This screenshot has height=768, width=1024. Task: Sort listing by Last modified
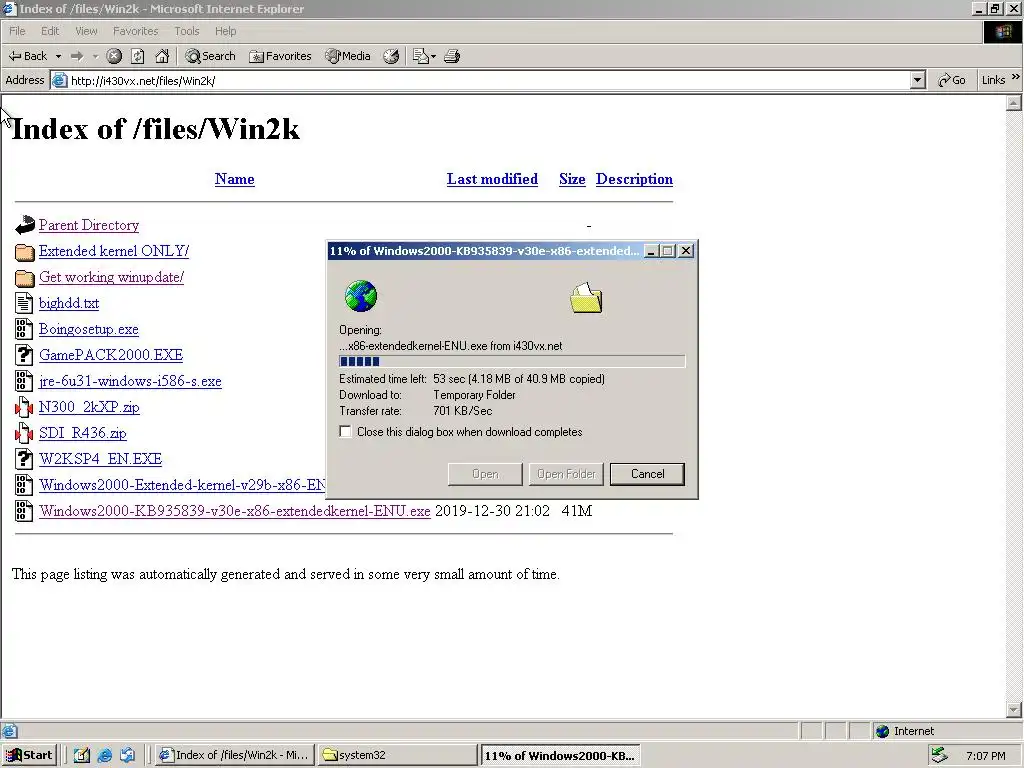(x=492, y=179)
